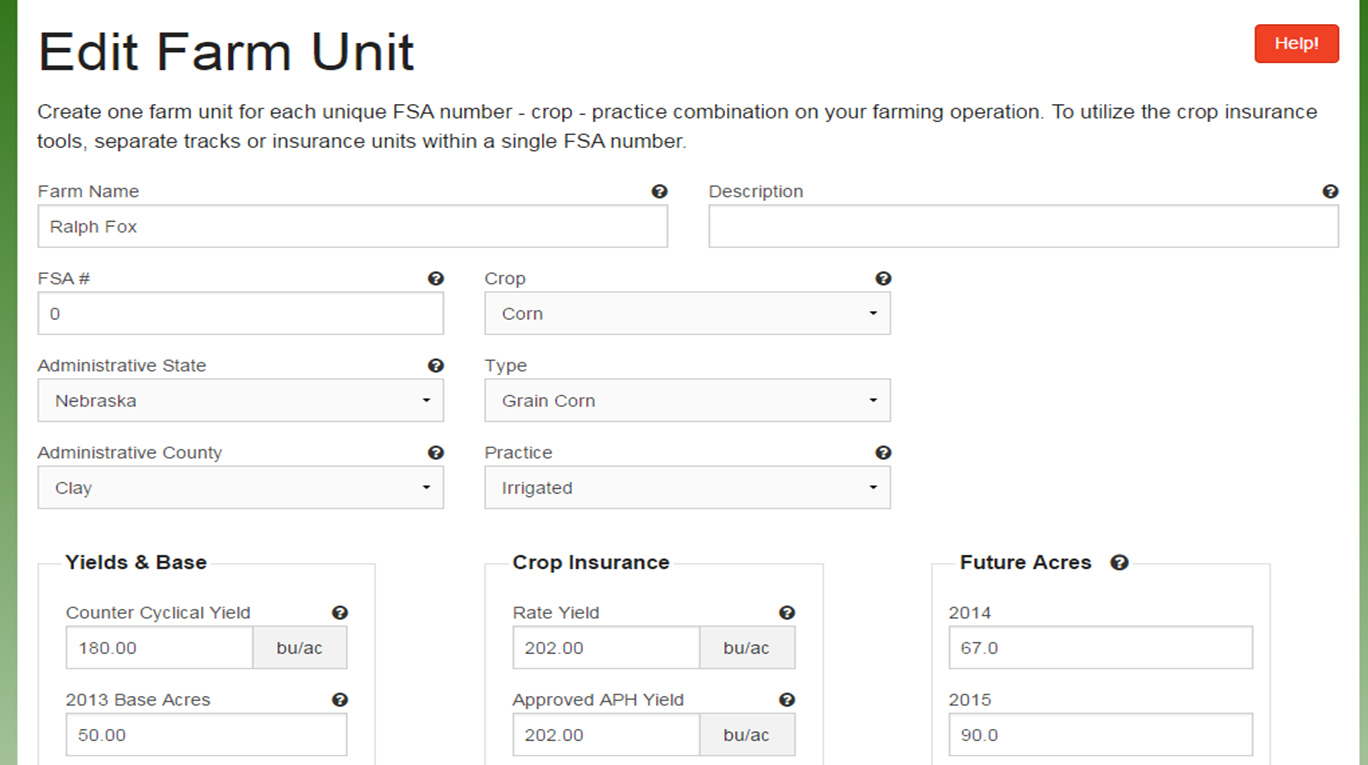Click the help icon next to Crop
This screenshot has width=1368, height=765.
click(882, 279)
